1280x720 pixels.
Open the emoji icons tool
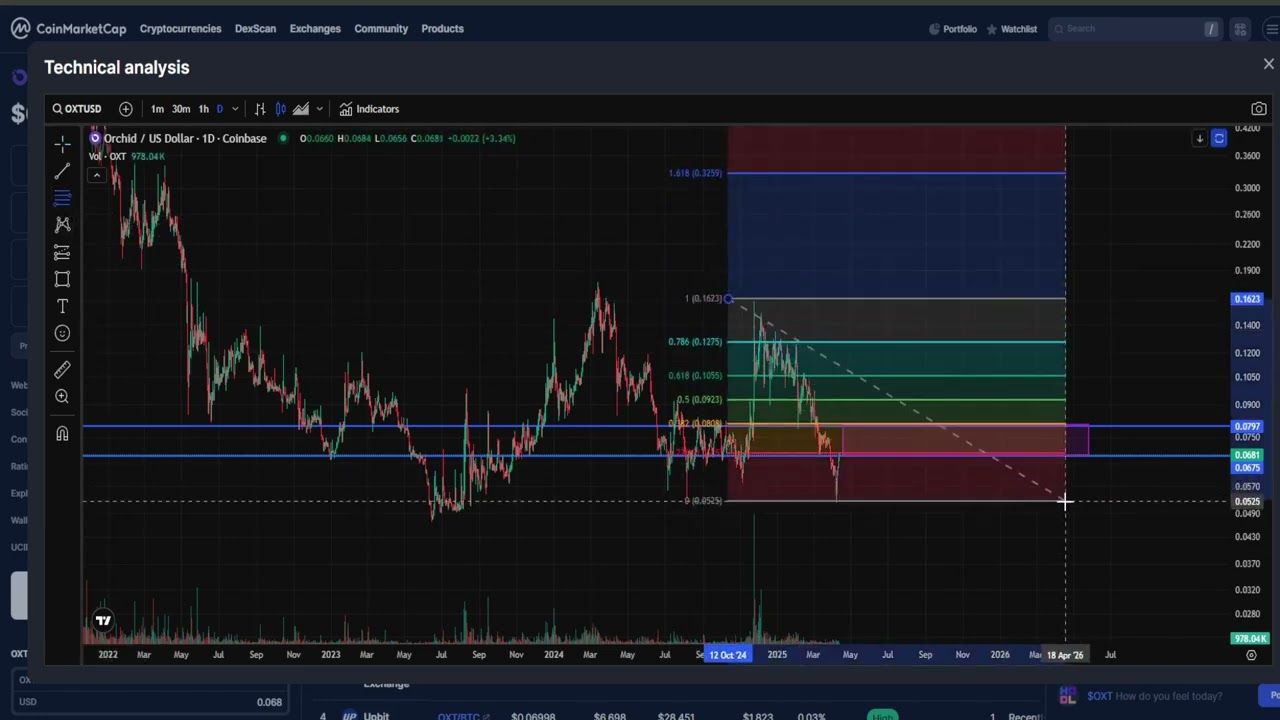[x=62, y=333]
